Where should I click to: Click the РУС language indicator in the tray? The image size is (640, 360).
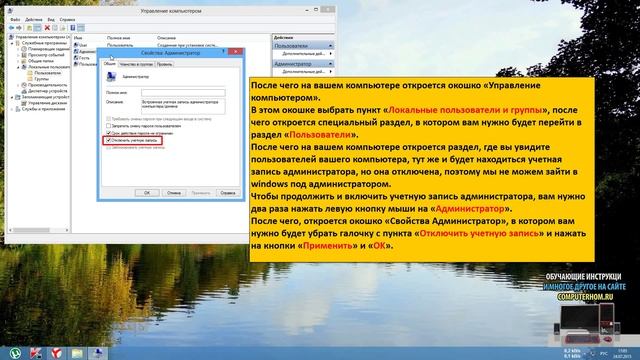pos(604,353)
